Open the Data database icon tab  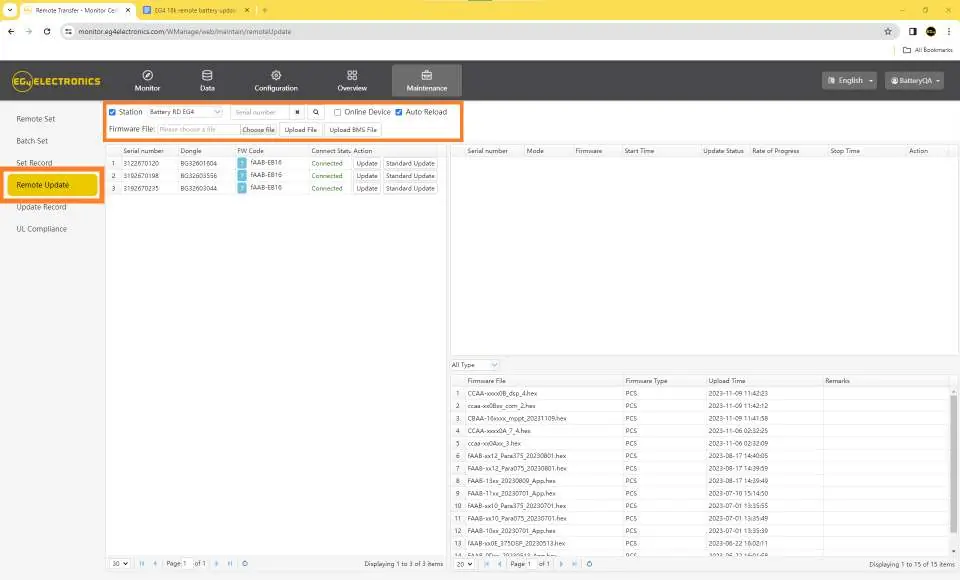[x=207, y=81]
